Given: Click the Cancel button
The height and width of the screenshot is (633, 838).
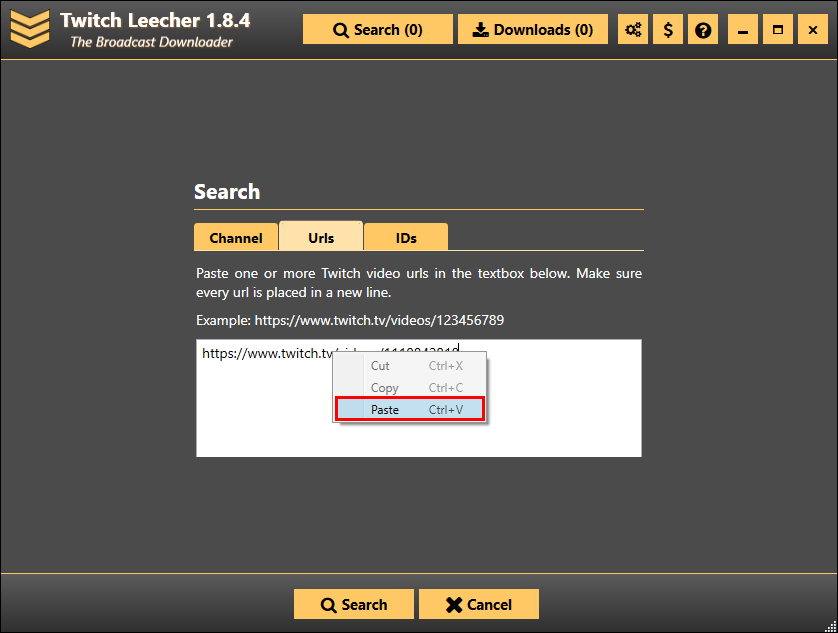Looking at the screenshot, I should (479, 604).
